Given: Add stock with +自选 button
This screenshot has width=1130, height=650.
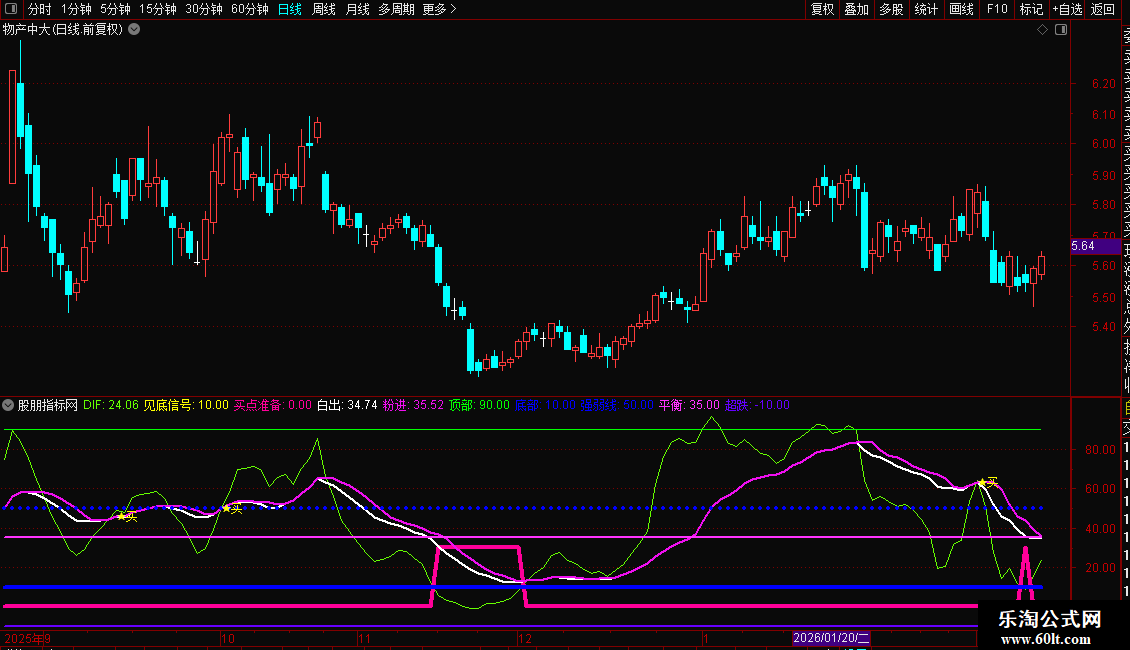Looking at the screenshot, I should click(x=1067, y=9).
